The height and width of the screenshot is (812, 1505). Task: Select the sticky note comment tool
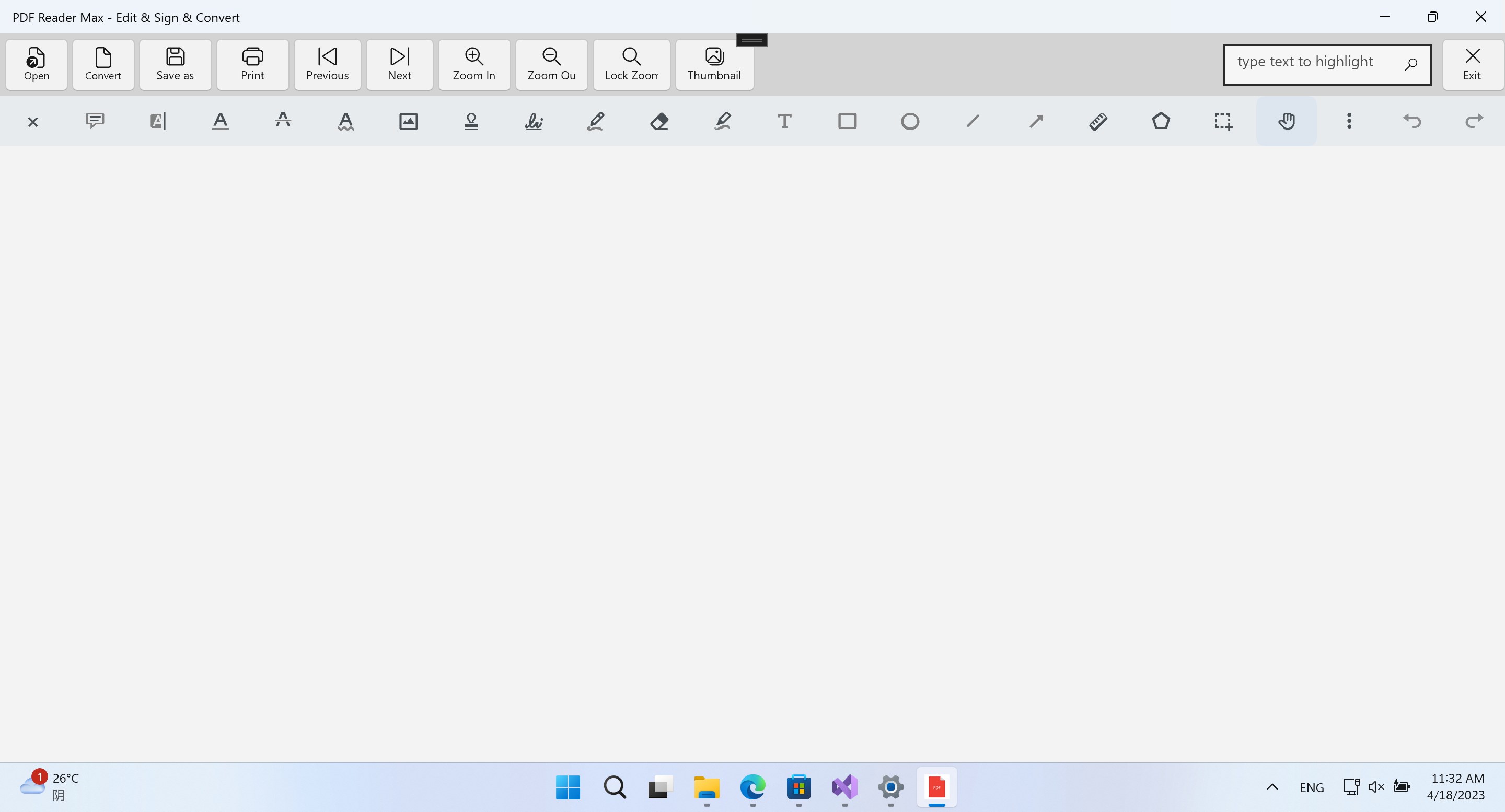95,121
